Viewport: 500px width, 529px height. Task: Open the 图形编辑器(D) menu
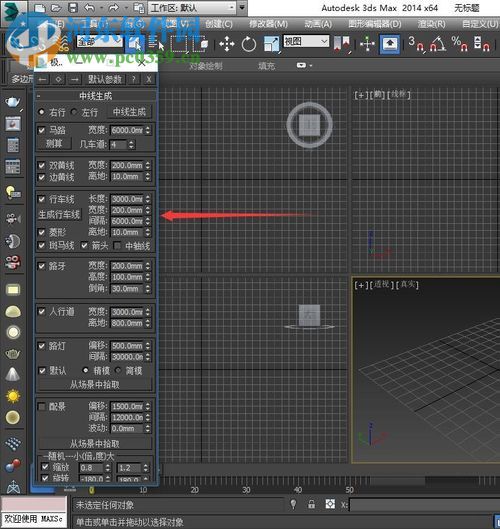[x=375, y=24]
